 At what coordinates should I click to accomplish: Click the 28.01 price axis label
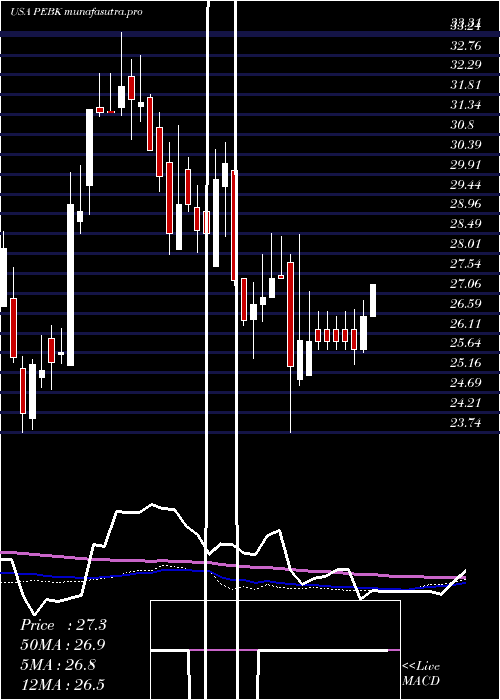pos(466,244)
